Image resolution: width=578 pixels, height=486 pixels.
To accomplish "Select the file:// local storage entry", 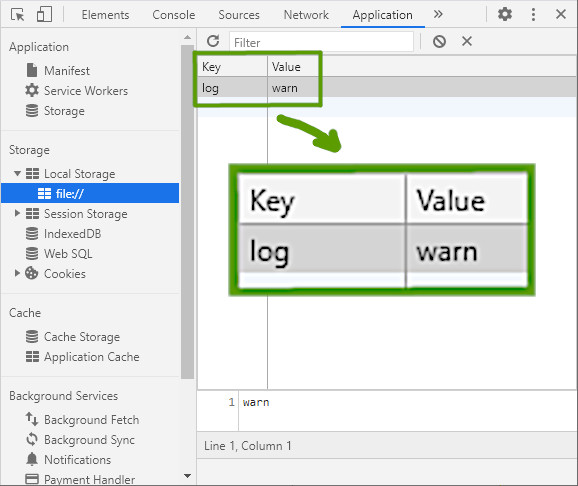I will tap(90, 193).
